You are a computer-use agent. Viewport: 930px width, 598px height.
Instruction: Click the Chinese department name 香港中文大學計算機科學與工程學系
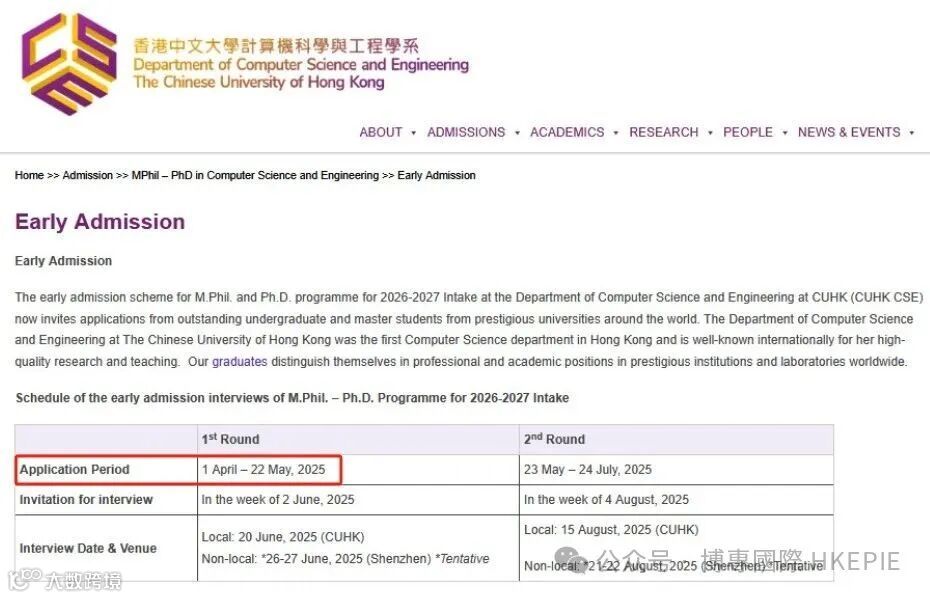tap(276, 46)
